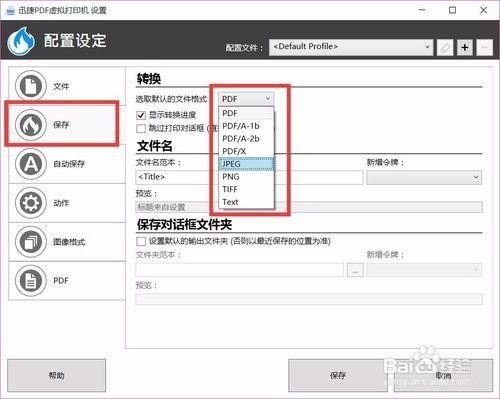Click the 文件 sidebar document icon

point(31,86)
